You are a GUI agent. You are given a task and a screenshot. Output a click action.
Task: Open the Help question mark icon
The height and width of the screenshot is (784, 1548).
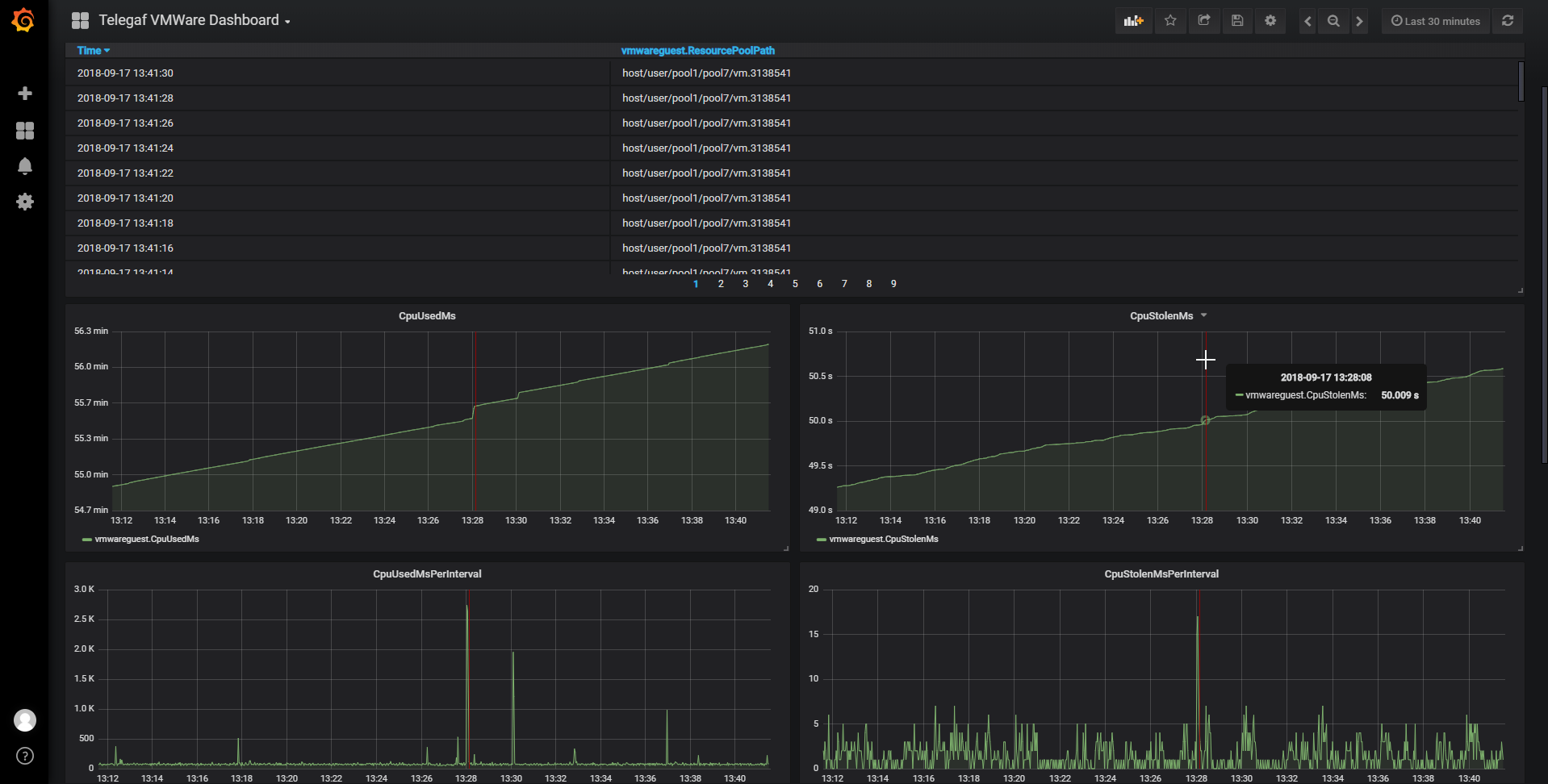coord(25,756)
